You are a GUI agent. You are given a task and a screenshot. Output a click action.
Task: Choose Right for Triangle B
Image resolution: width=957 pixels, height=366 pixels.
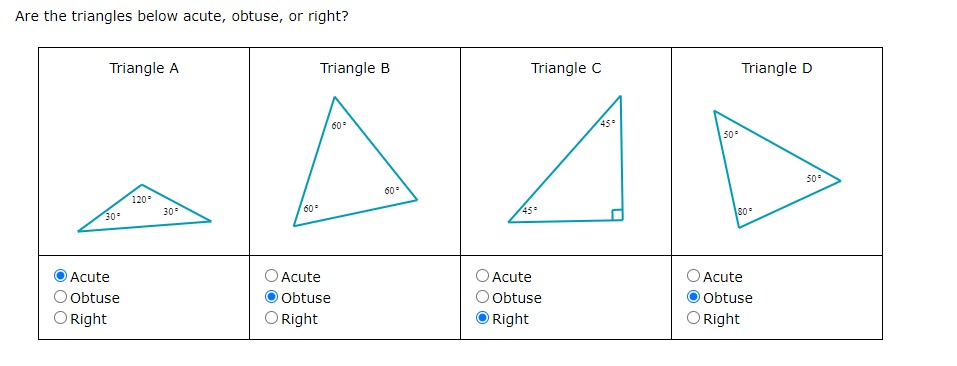coord(272,318)
